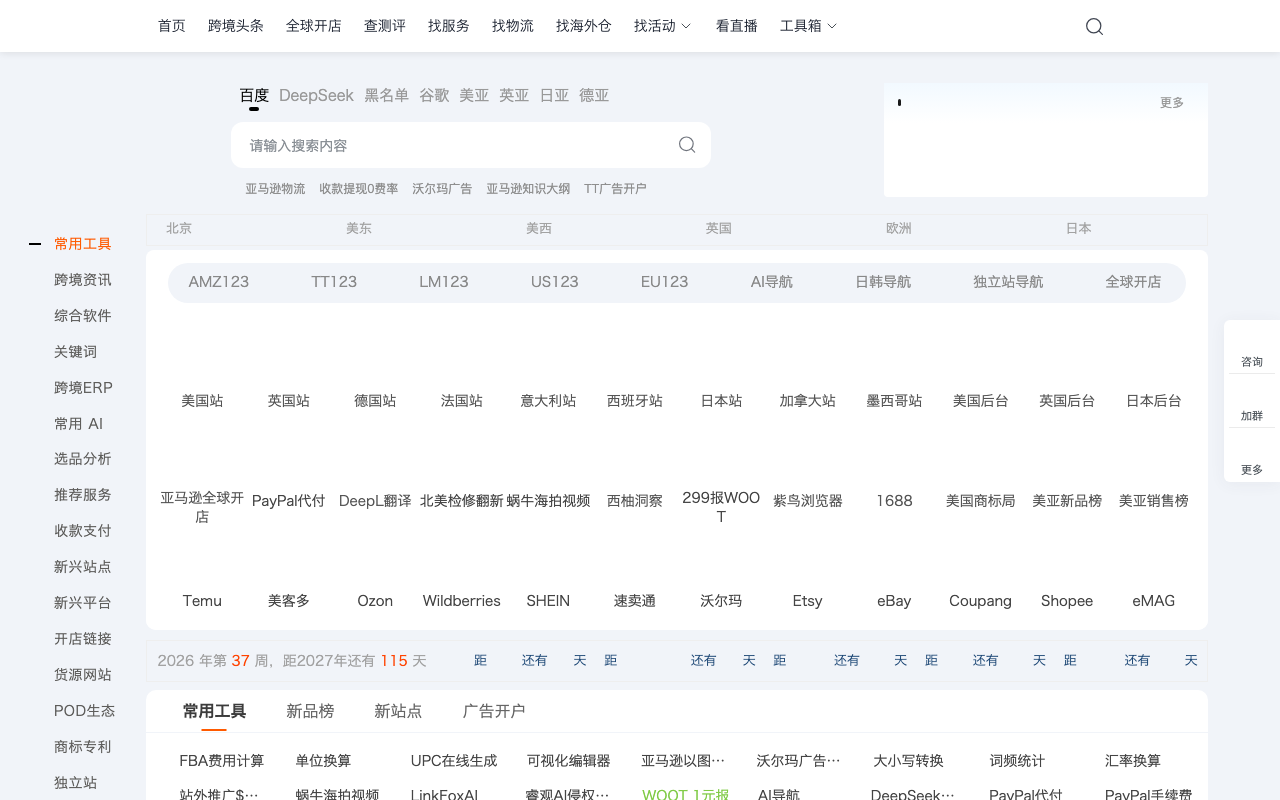Open the Wildberries platform link
This screenshot has height=800, width=1280.
462,601
